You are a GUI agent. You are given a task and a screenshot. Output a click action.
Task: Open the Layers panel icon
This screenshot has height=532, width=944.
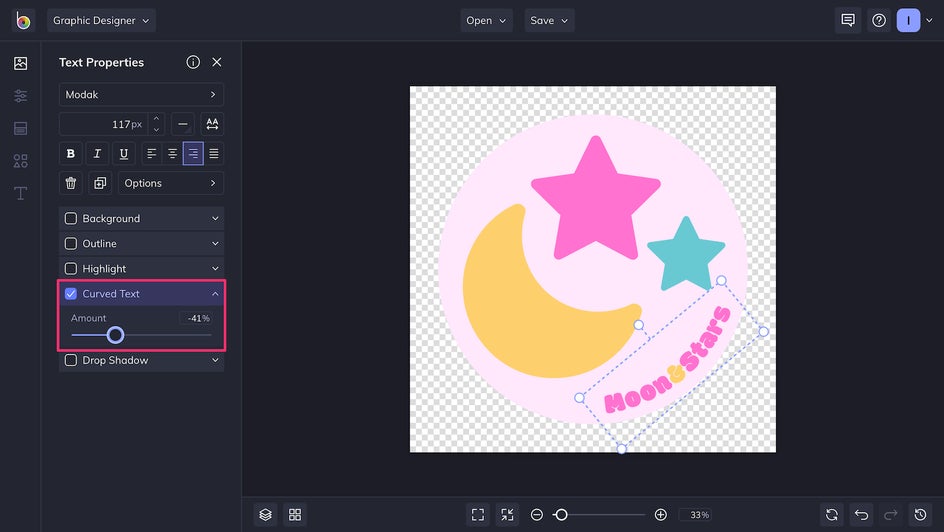coord(266,515)
